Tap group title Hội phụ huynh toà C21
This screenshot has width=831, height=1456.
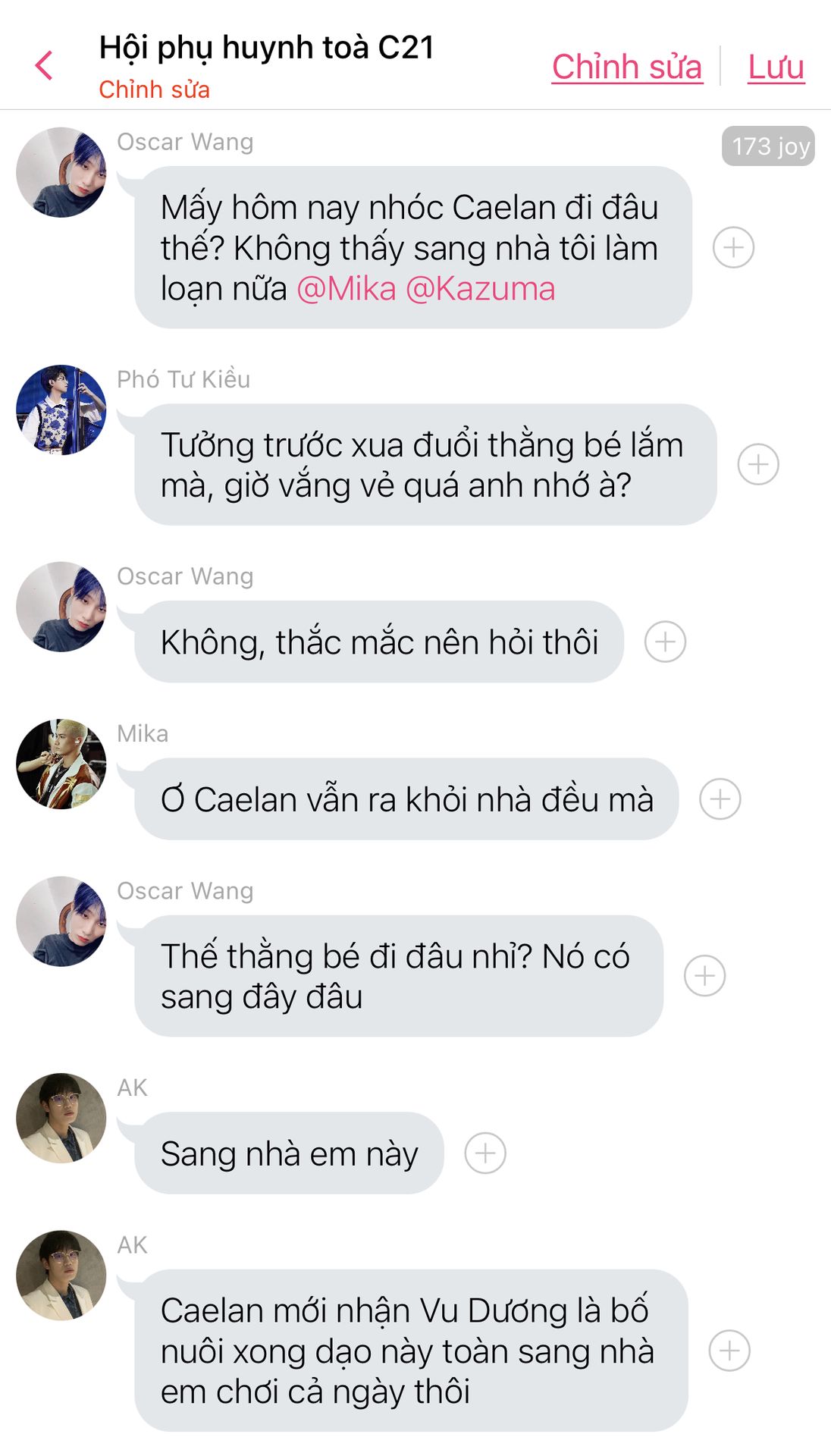[x=267, y=47]
